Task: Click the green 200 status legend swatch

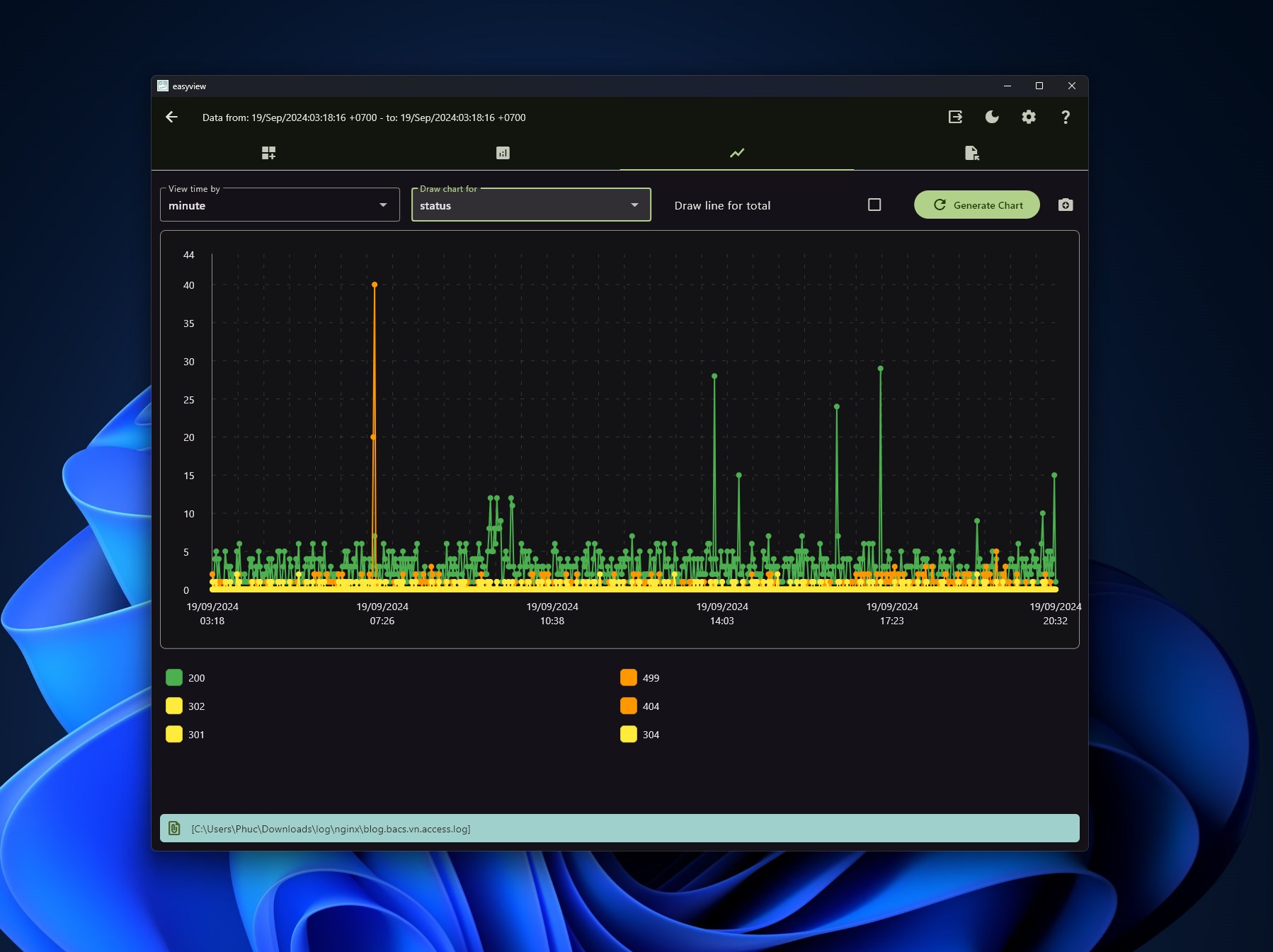Action: pyautogui.click(x=174, y=677)
